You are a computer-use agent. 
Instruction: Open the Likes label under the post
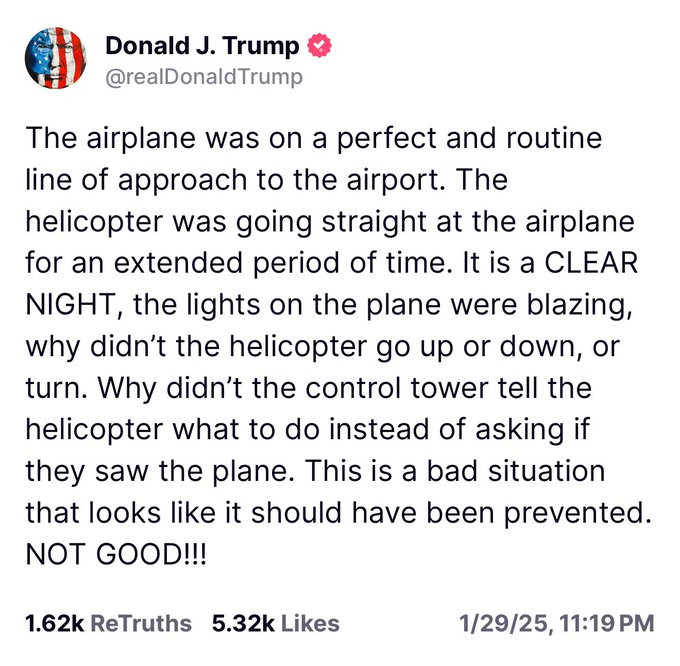(309, 624)
